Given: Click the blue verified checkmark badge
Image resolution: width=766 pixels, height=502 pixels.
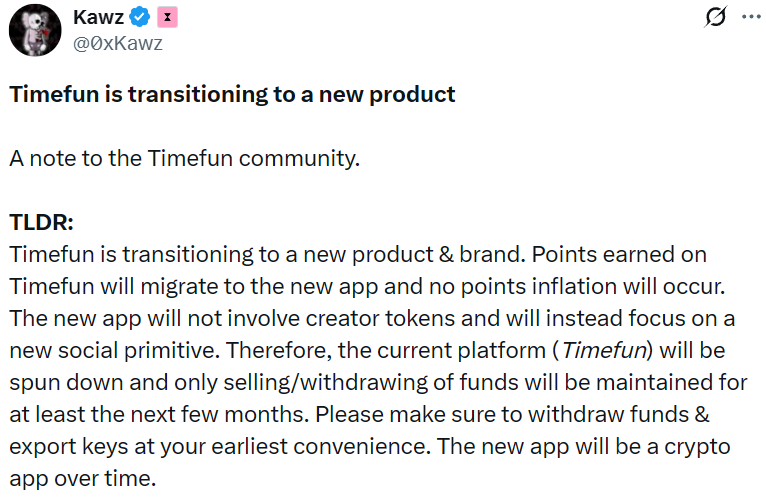Looking at the screenshot, I should click(x=141, y=18).
